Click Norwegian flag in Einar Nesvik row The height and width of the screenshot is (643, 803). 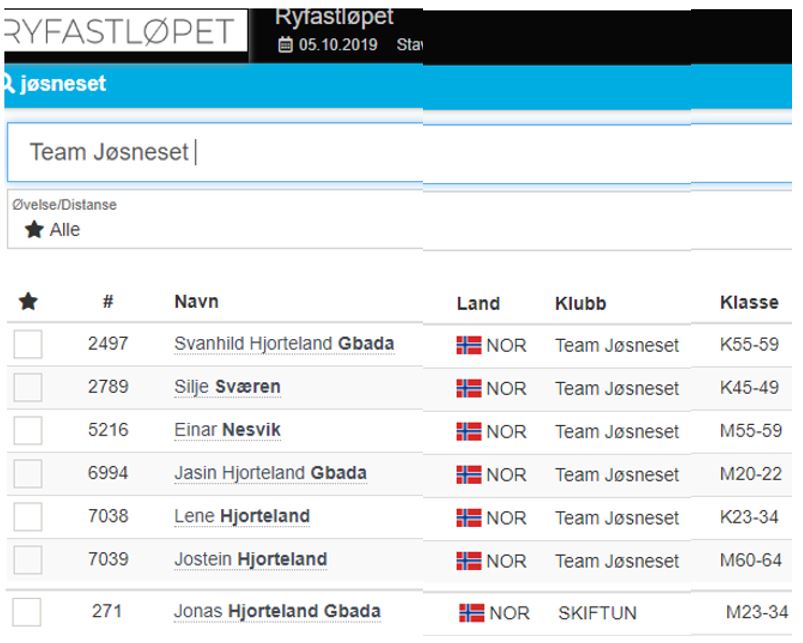469,431
